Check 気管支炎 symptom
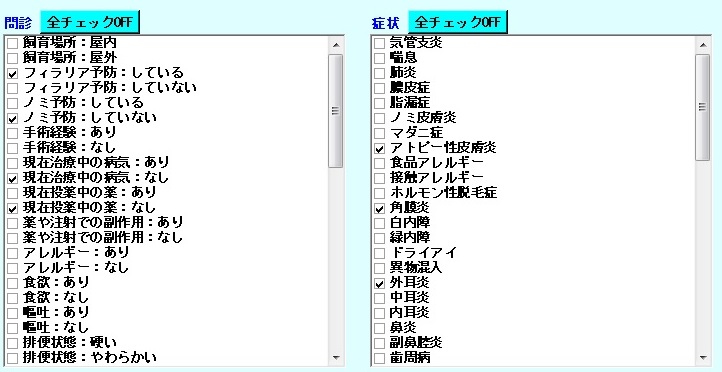Image resolution: width=722 pixels, height=372 pixels. pos(379,44)
